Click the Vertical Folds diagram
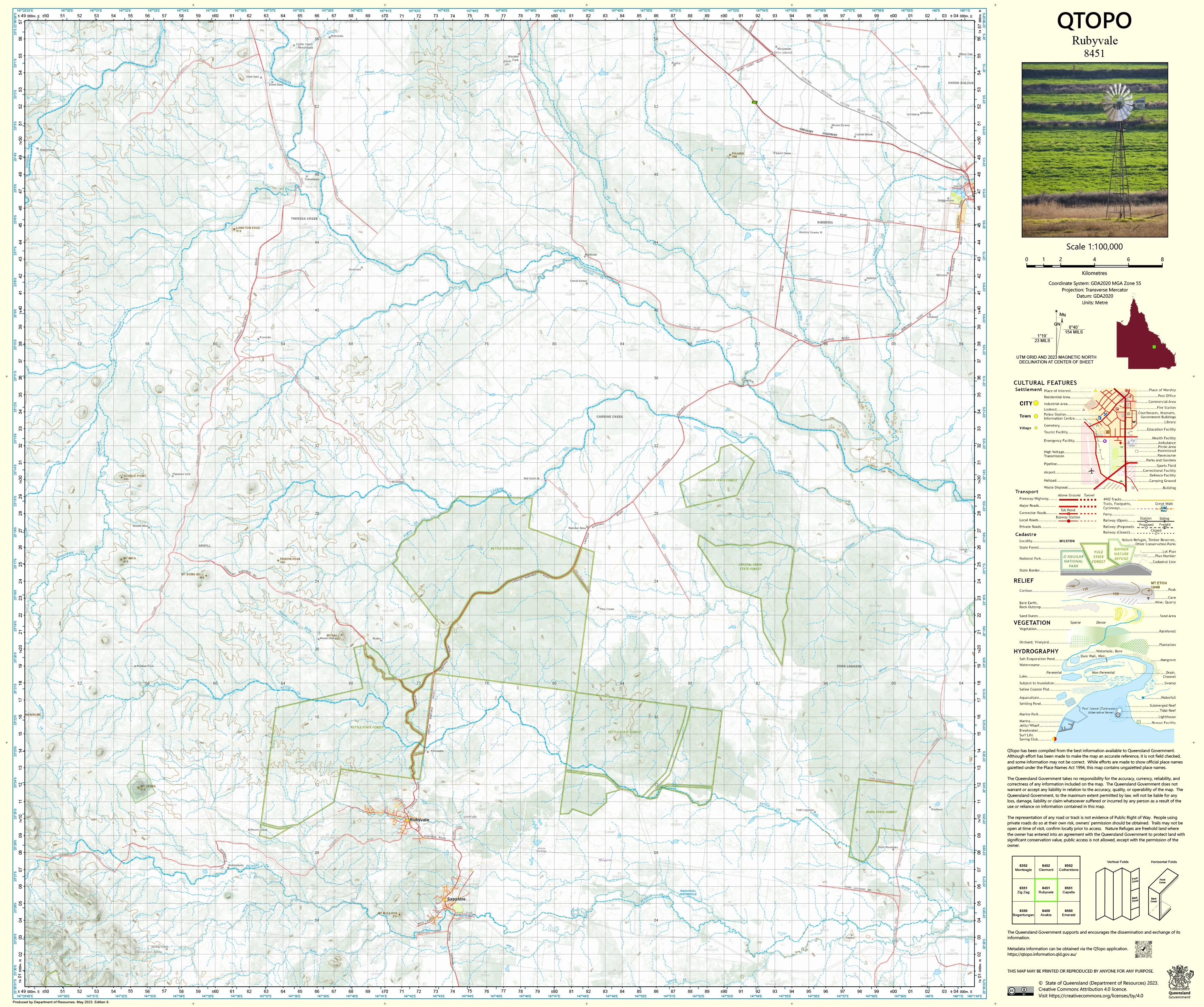This screenshot has height=1007, width=1204. 1118,894
